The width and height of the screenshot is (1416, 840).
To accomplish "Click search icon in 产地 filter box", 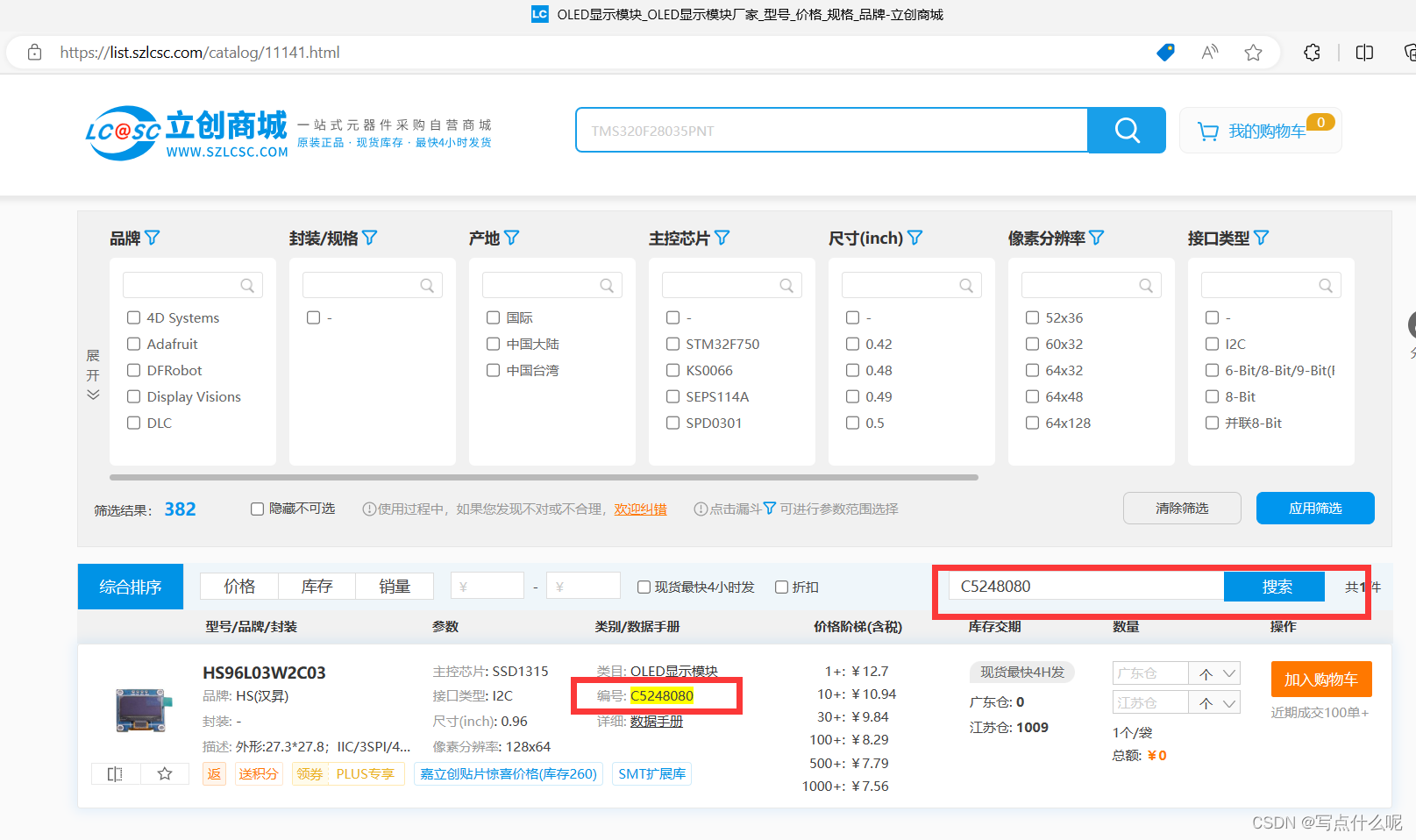I will [607, 286].
